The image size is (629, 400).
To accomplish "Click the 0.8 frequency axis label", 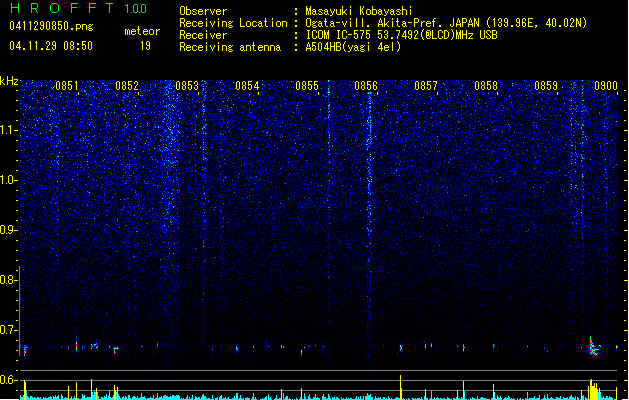I will click(x=9, y=280).
